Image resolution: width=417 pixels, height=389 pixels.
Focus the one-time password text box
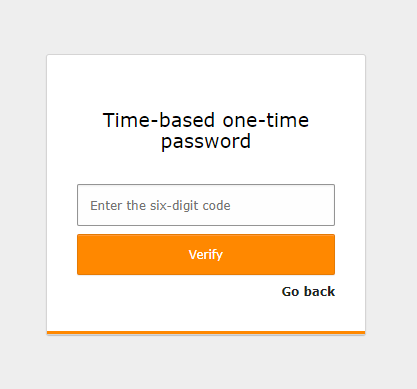pos(206,205)
